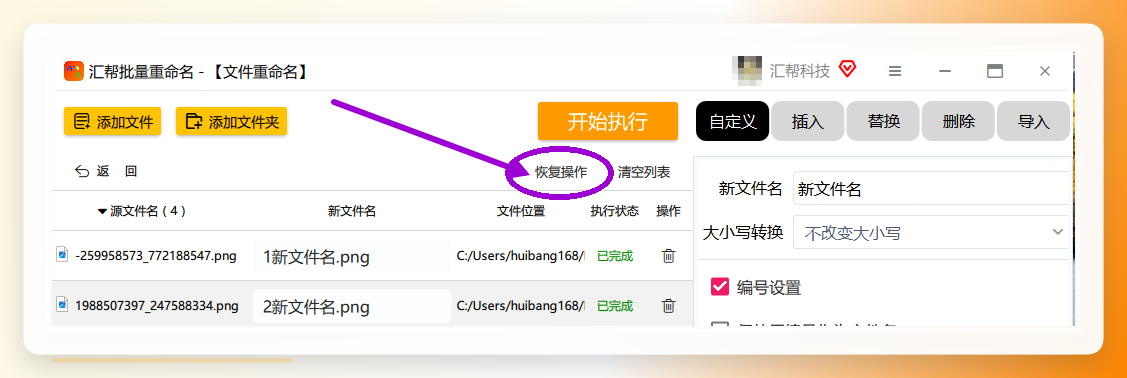Click 已完成 status in 2新文件名.png row
The image size is (1127, 378).
tap(615, 306)
